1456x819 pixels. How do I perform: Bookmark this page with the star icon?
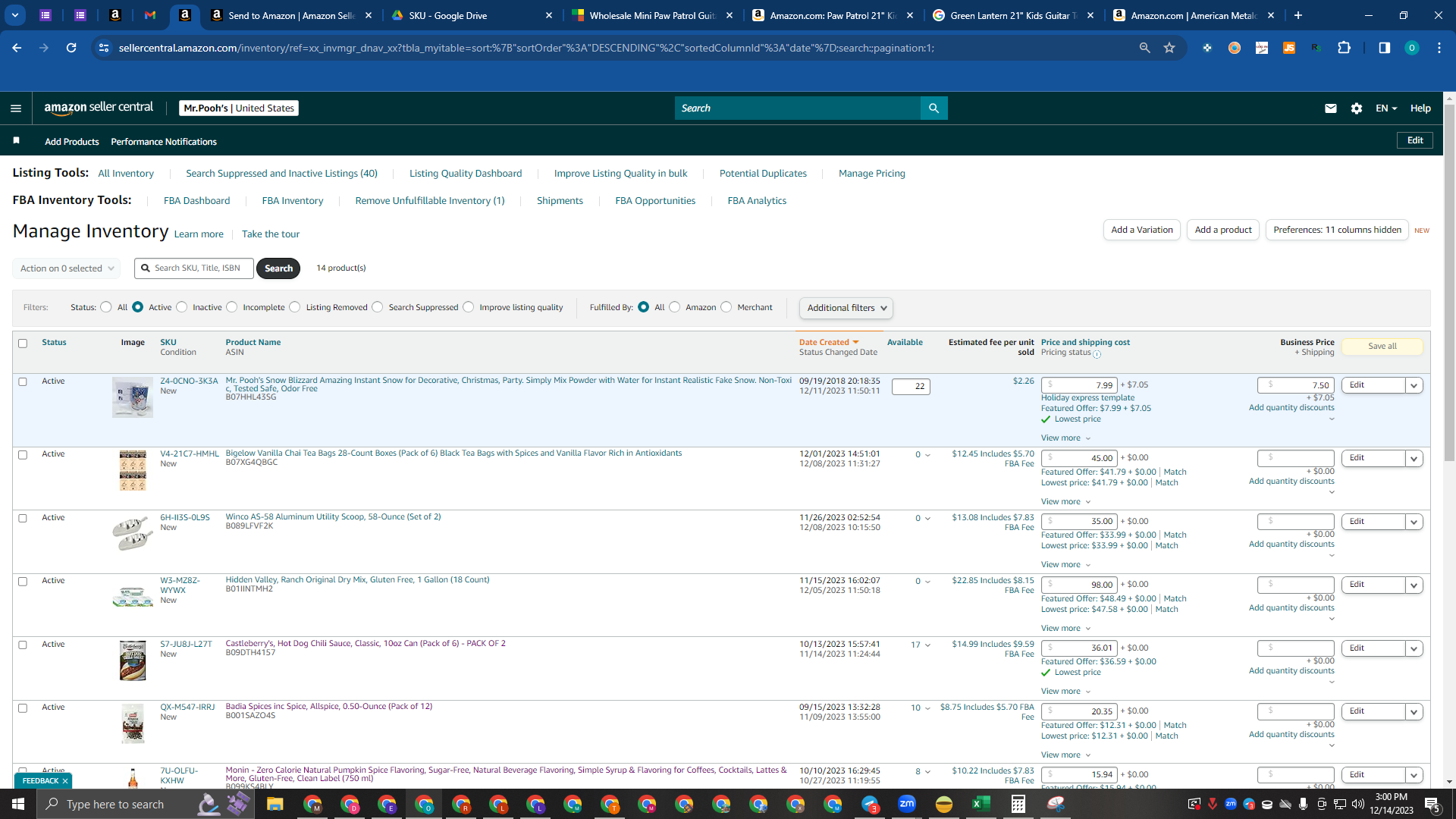pyautogui.click(x=1169, y=48)
